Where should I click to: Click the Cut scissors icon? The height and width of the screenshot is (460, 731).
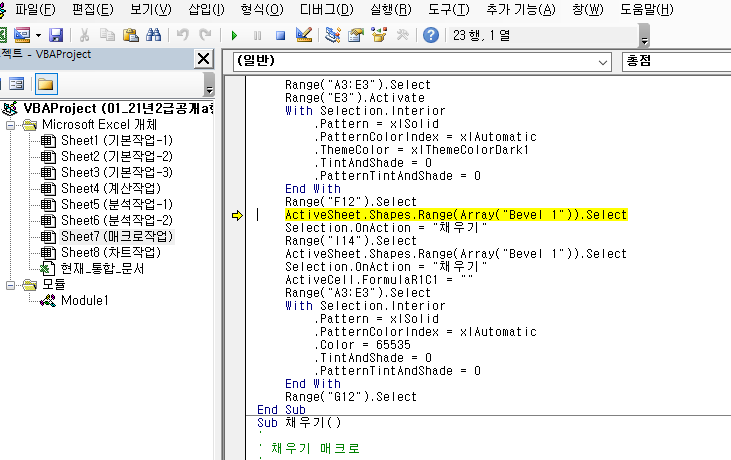84,35
